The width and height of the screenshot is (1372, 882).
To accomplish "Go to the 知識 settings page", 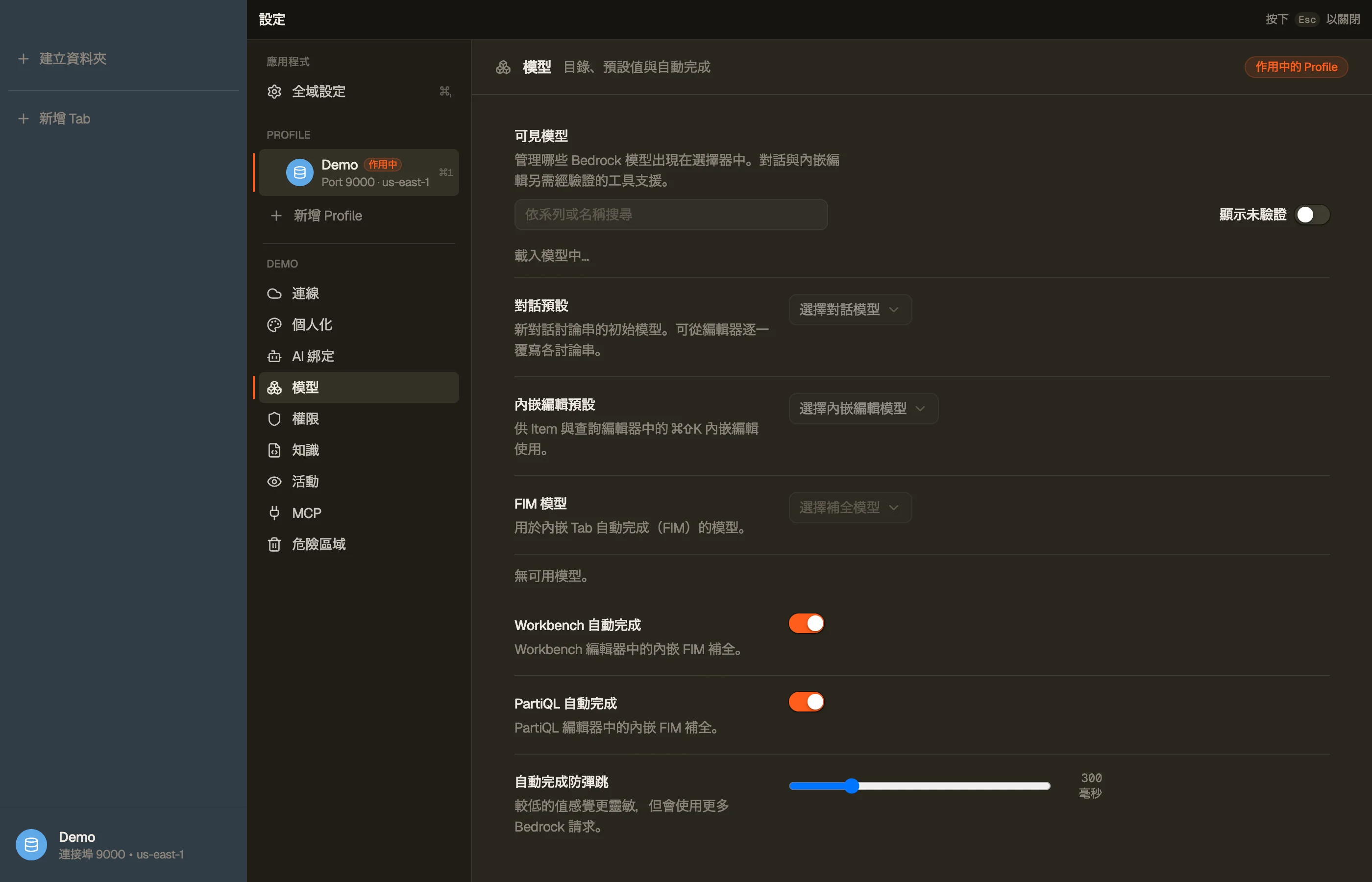I will coord(359,450).
